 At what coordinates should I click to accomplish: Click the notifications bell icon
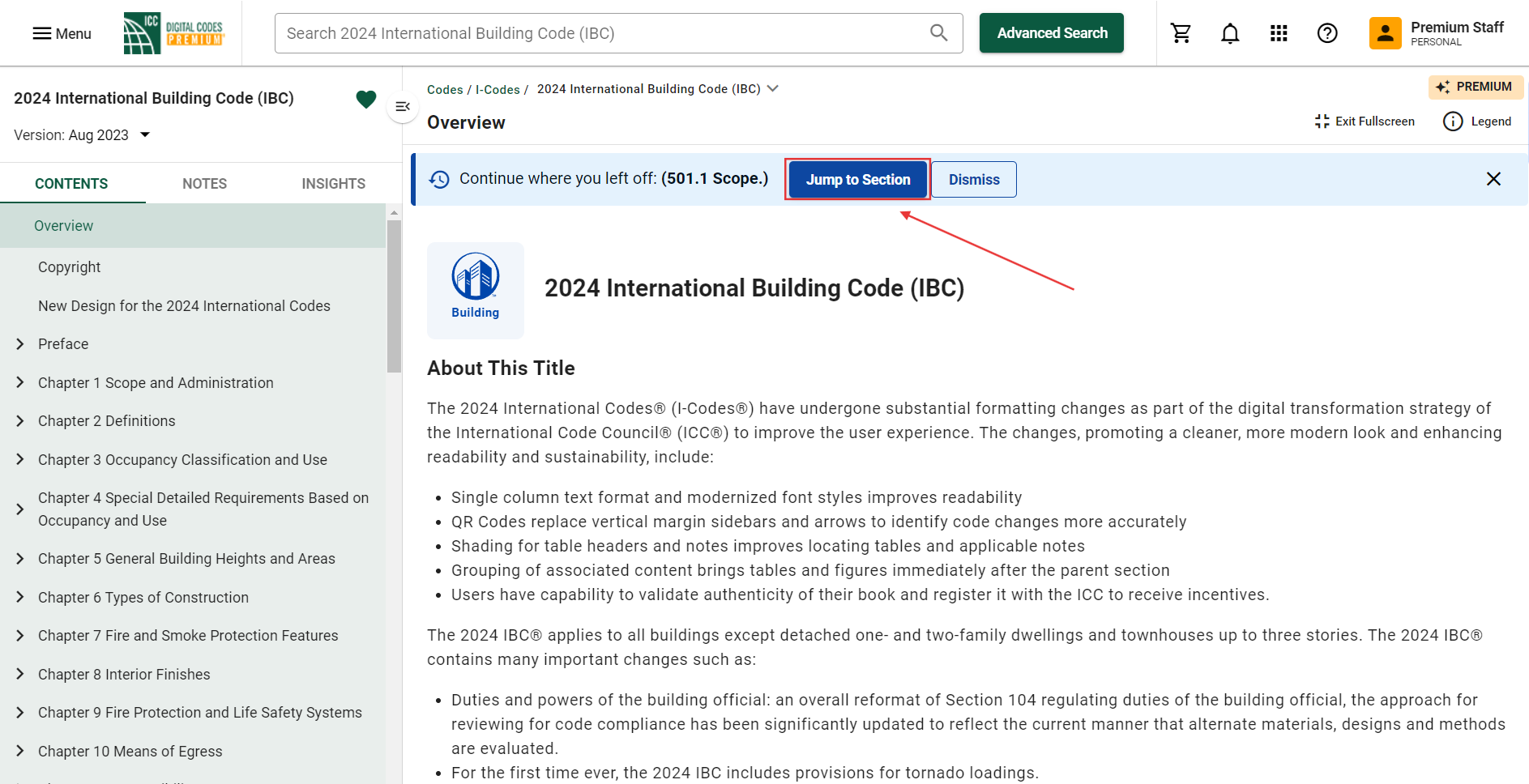[x=1230, y=33]
